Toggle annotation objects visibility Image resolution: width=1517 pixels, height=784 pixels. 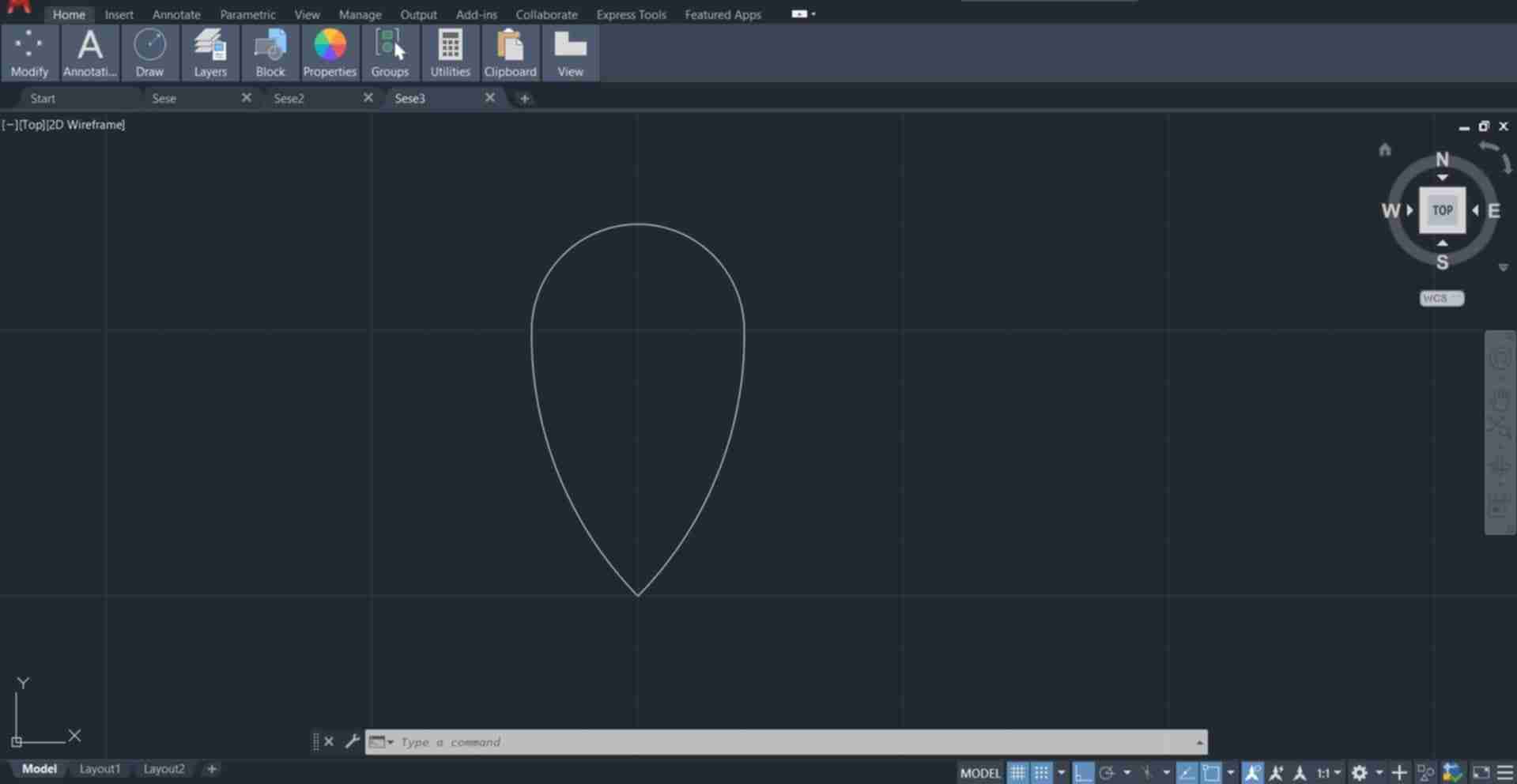pyautogui.click(x=1252, y=773)
